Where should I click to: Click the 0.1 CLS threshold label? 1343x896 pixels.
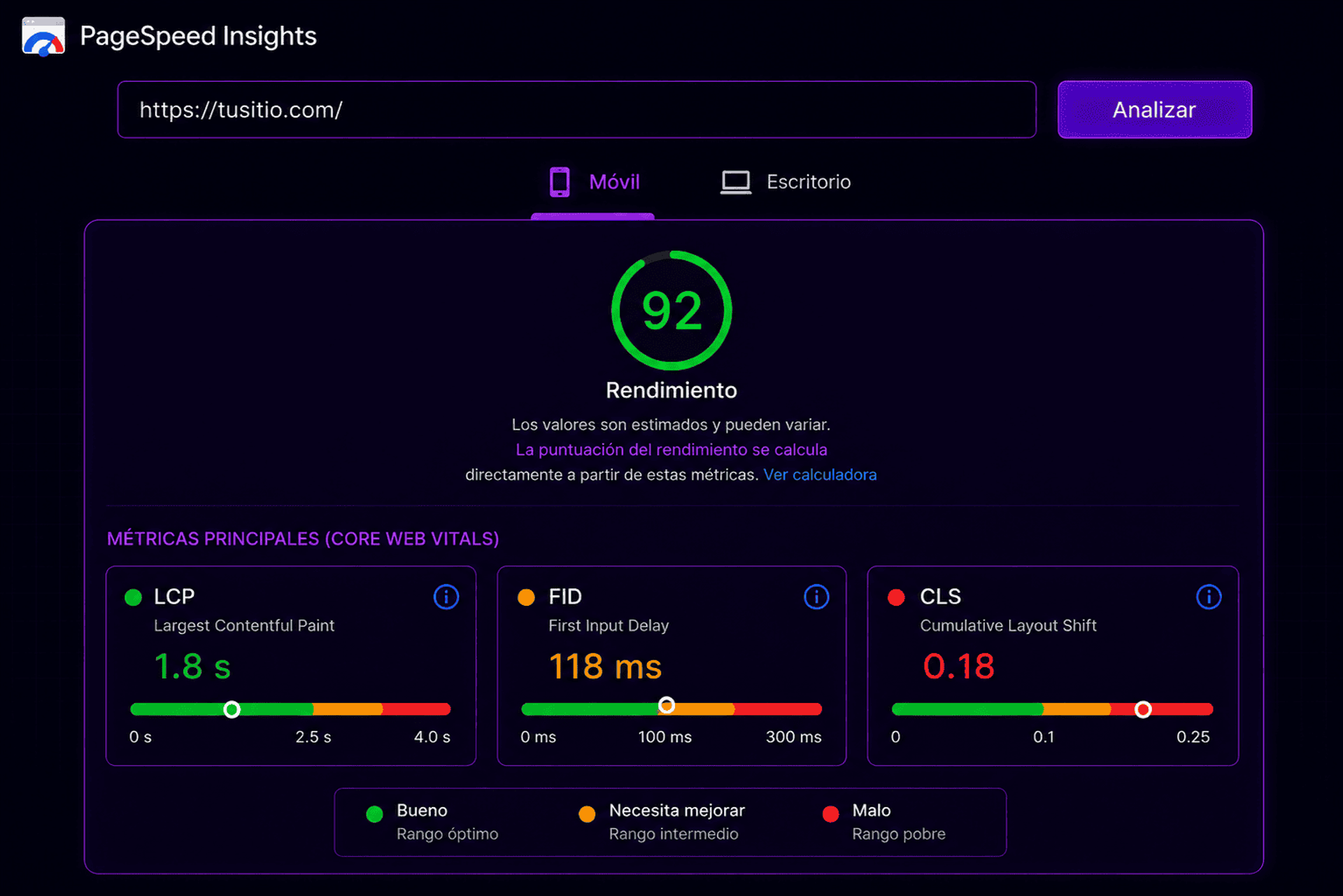pyautogui.click(x=1043, y=737)
